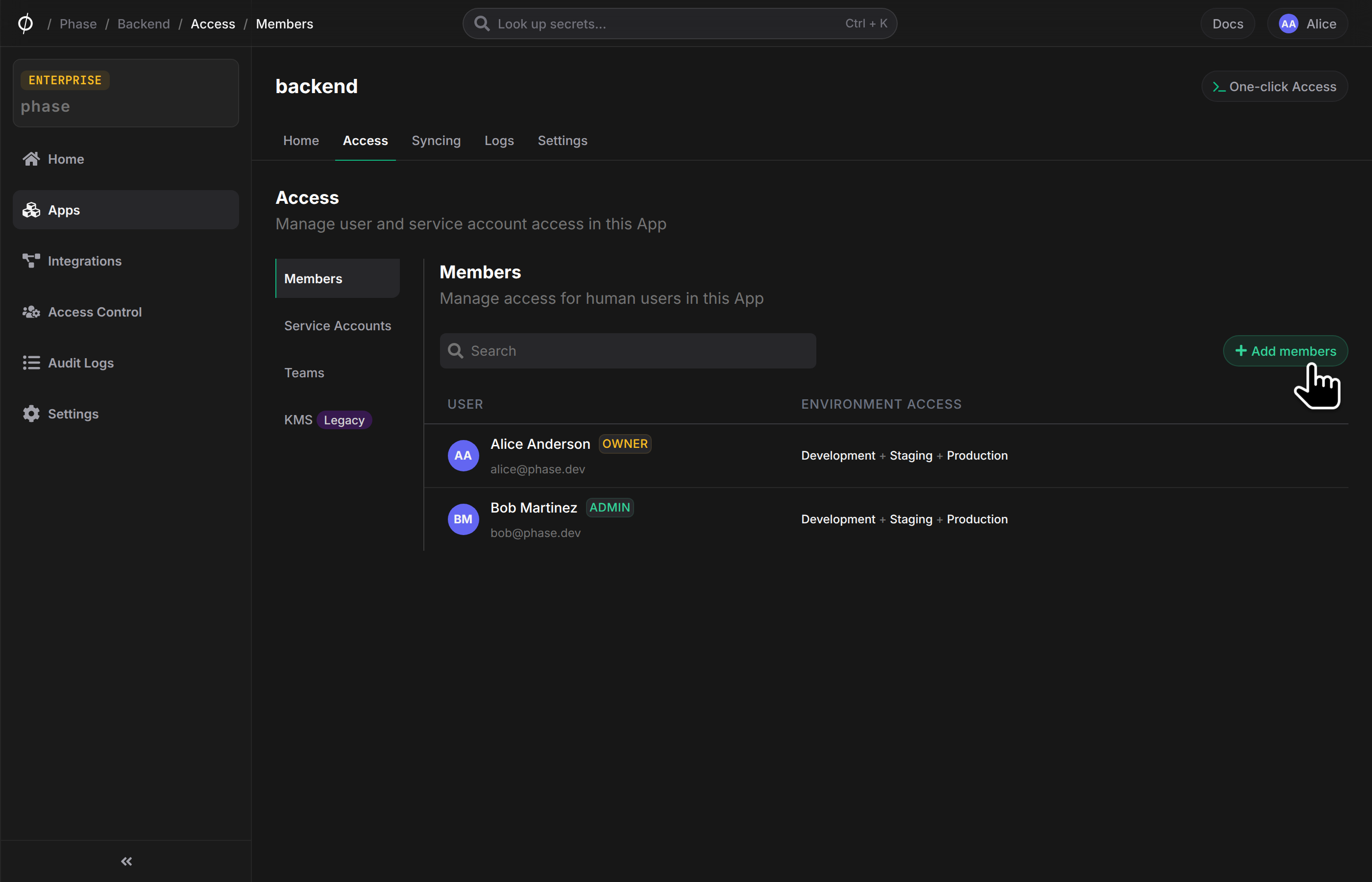Click the Apps cubes icon
The width and height of the screenshot is (1372, 882).
coord(31,210)
